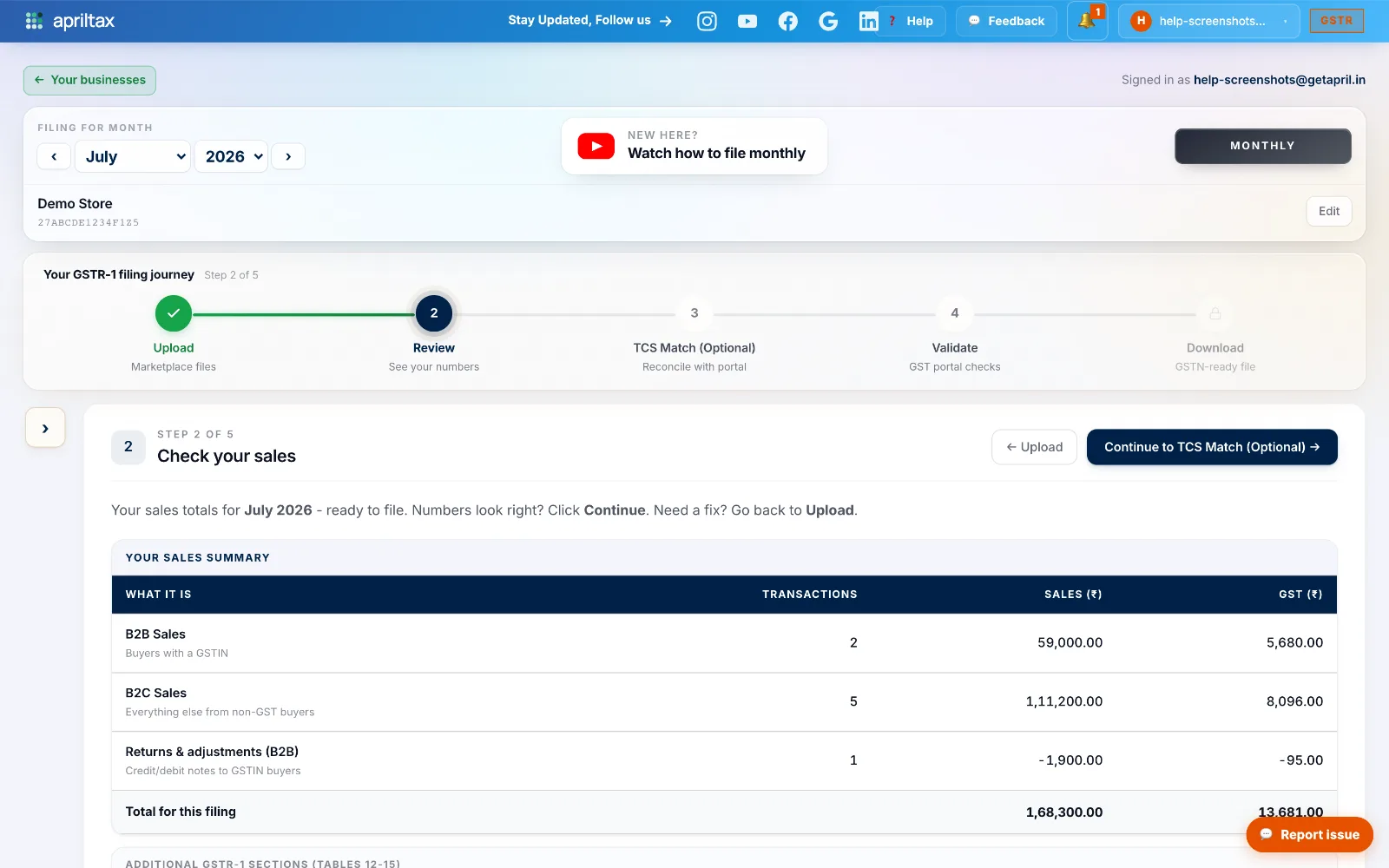This screenshot has width=1389, height=868.
Task: Open Stay Updated, Follow us link
Action: (590, 20)
